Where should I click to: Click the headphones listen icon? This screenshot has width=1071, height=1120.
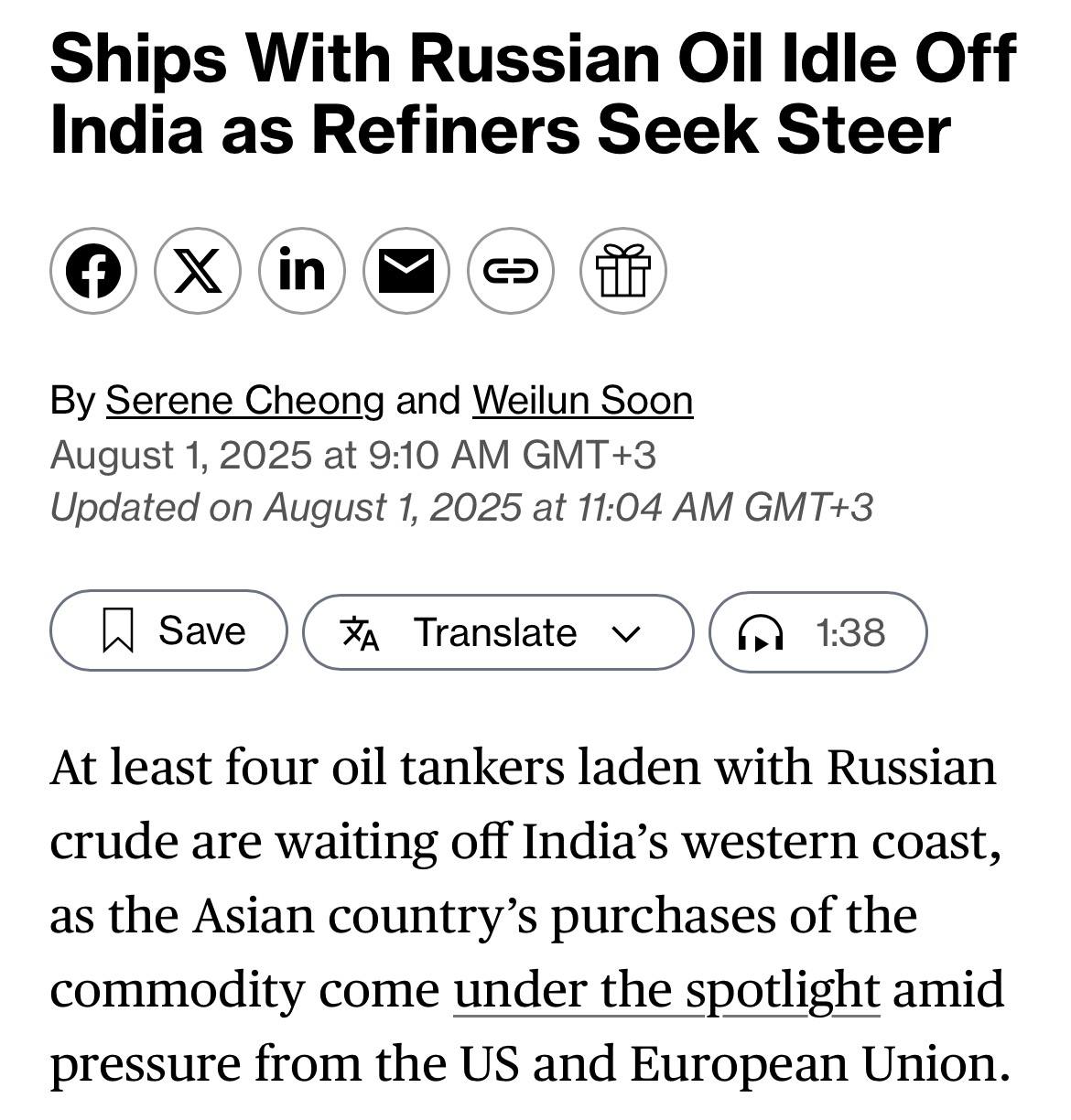pyautogui.click(x=761, y=633)
